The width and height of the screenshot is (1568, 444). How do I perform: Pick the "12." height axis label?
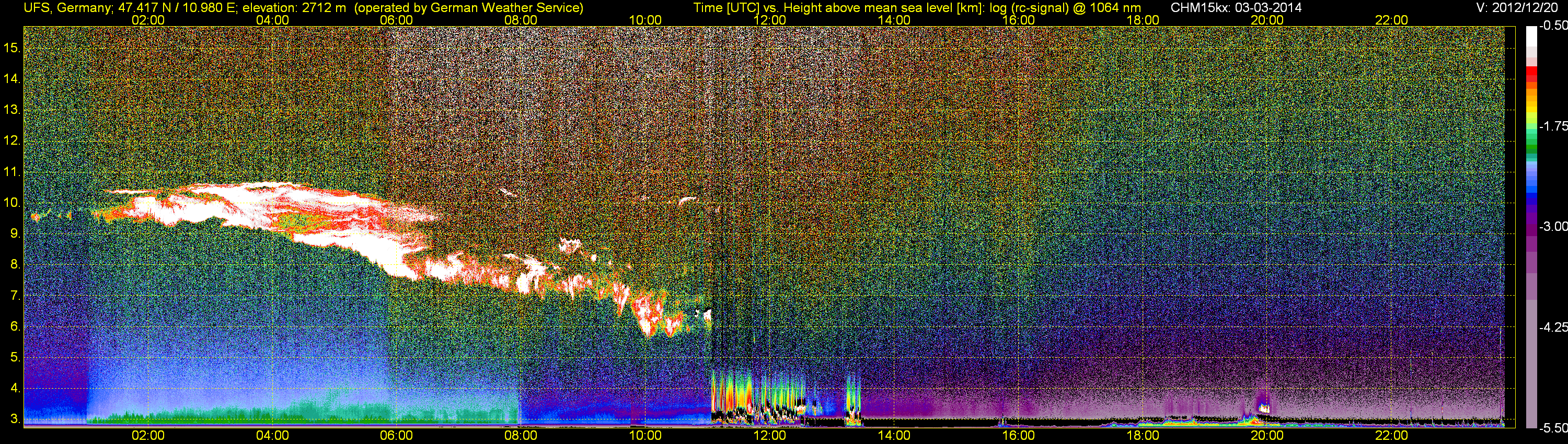pyautogui.click(x=12, y=141)
